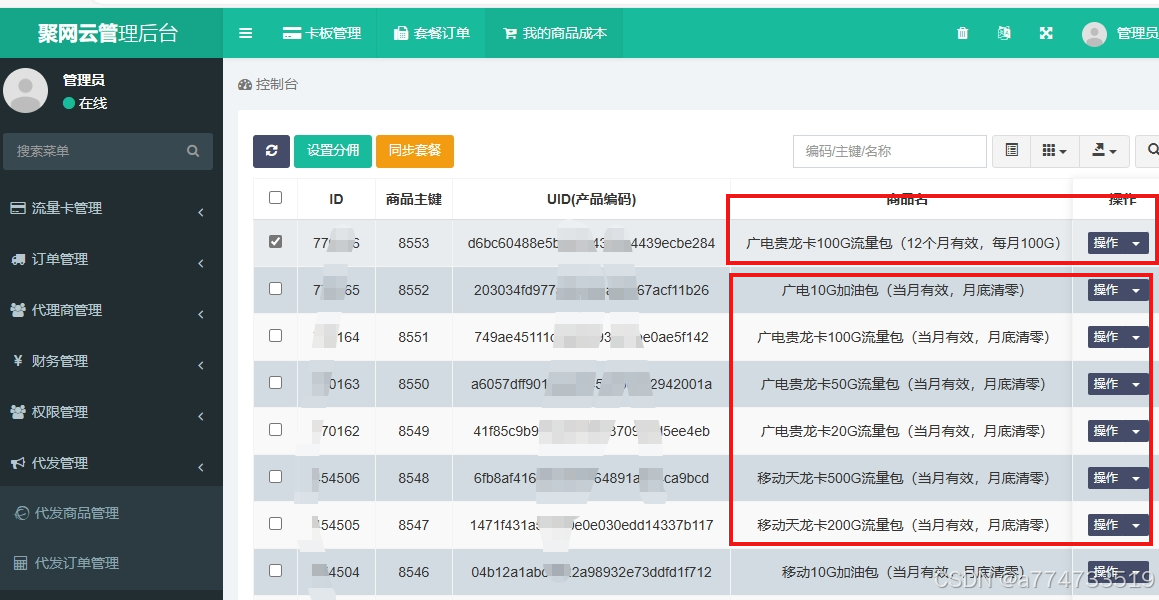Expand 代理商管理 sidebar menu
Image resolution: width=1159 pixels, height=600 pixels.
pyautogui.click(x=111, y=310)
